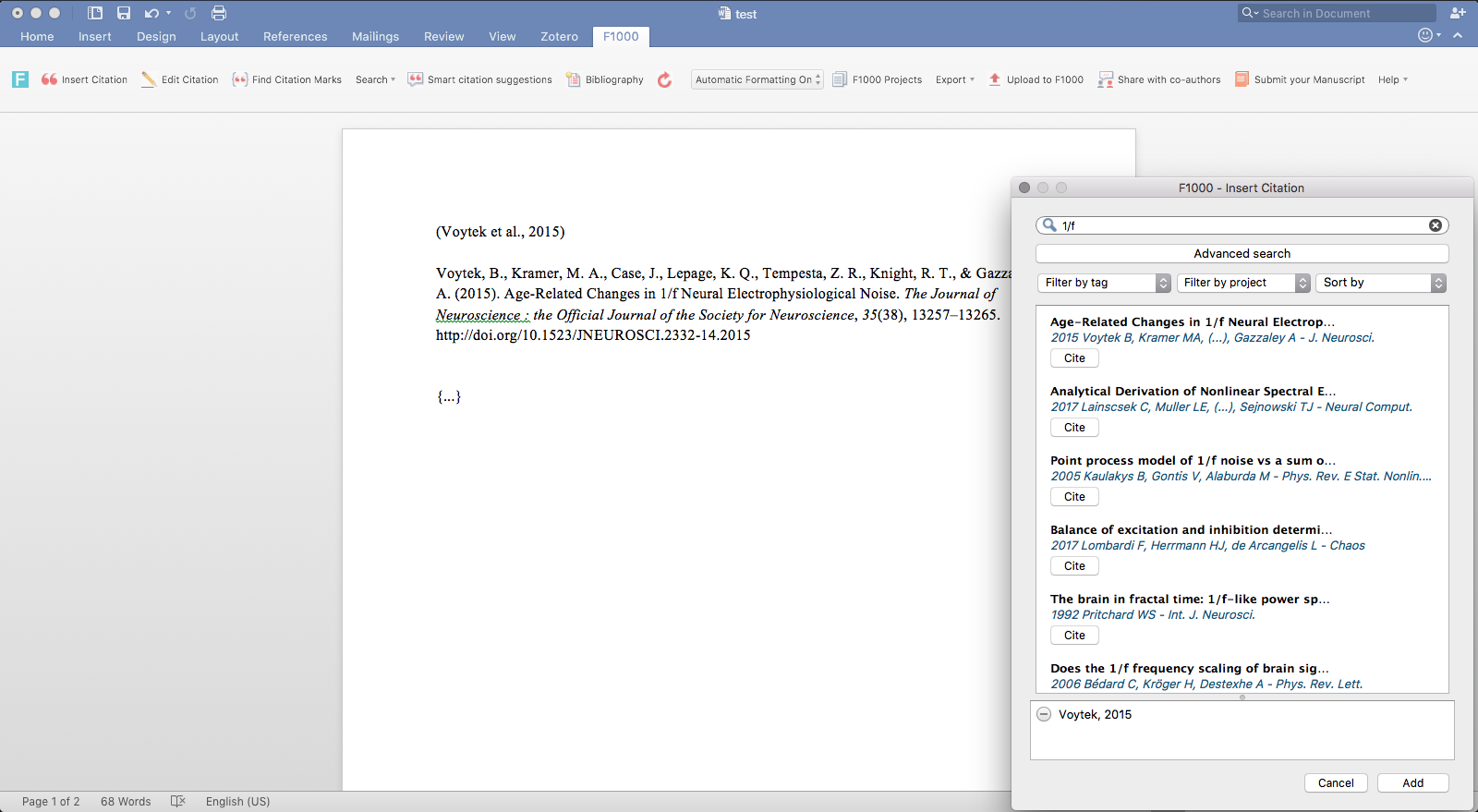Open Automatic Formatting On selector
The width and height of the screenshot is (1478, 812).
pyautogui.click(x=757, y=79)
